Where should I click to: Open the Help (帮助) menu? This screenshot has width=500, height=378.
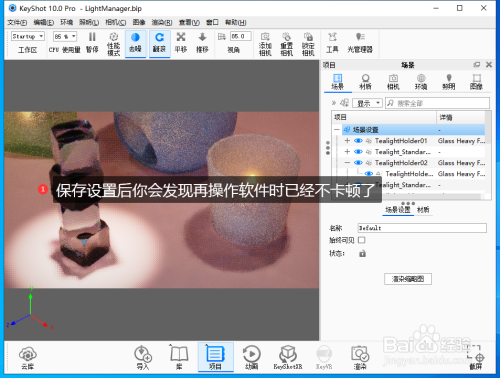coord(235,22)
